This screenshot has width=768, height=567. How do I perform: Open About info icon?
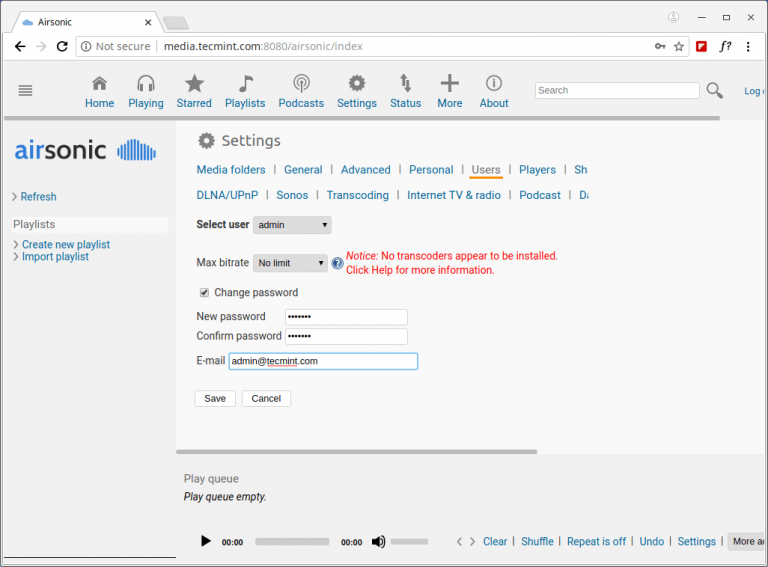[494, 83]
